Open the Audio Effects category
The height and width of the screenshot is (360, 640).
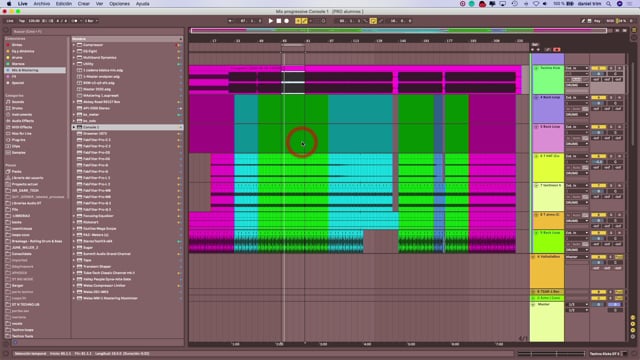click(23, 121)
